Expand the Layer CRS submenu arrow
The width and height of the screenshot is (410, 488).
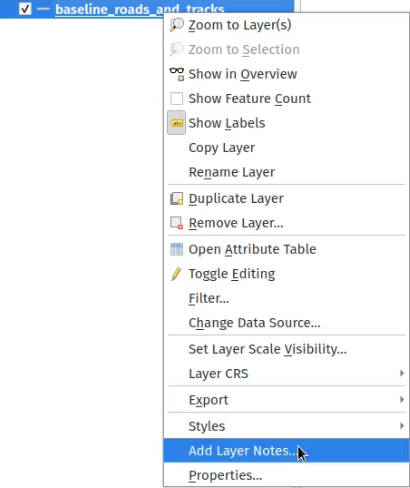402,373
